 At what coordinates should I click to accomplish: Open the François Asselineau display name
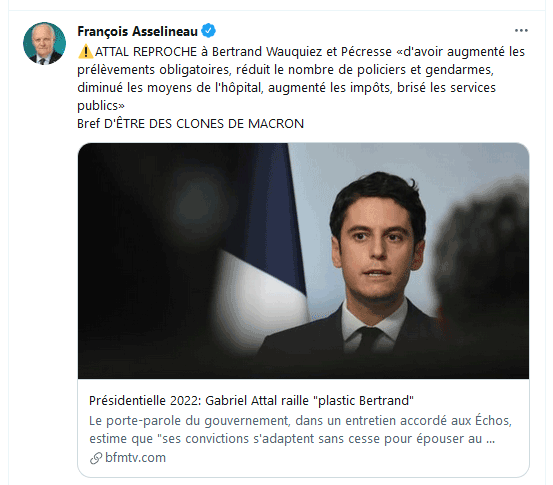[x=137, y=31]
